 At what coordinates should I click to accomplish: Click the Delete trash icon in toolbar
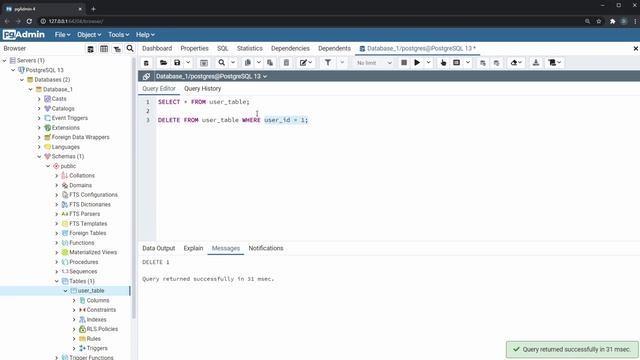point(287,63)
